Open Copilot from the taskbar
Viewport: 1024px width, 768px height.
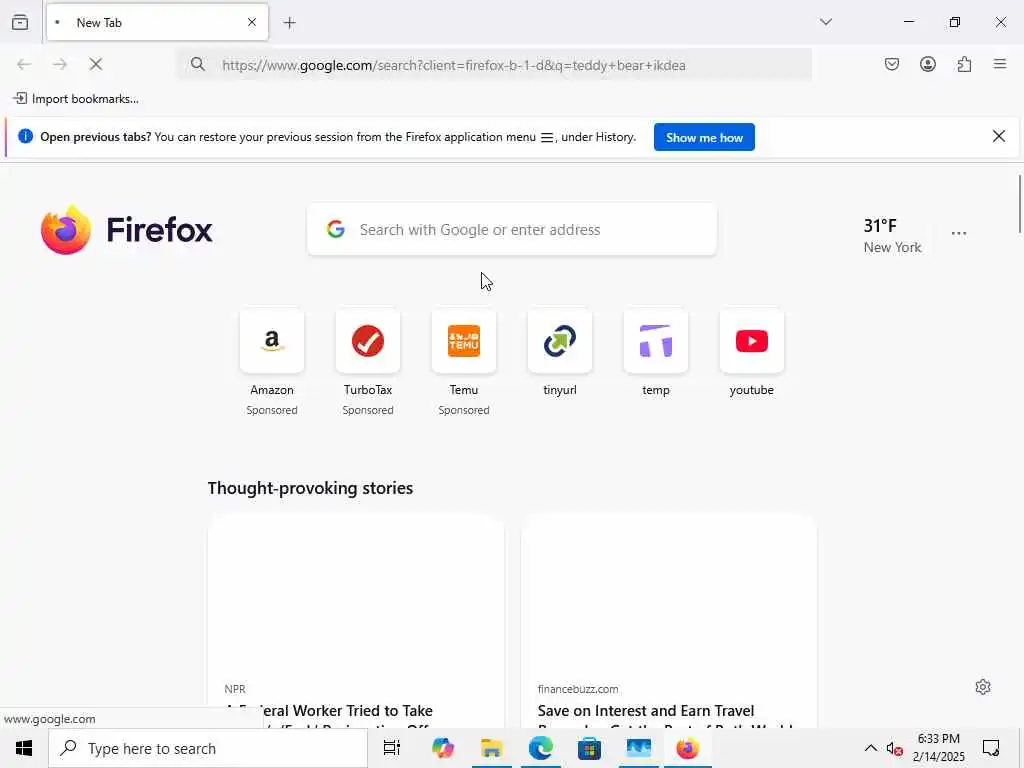[x=443, y=748]
